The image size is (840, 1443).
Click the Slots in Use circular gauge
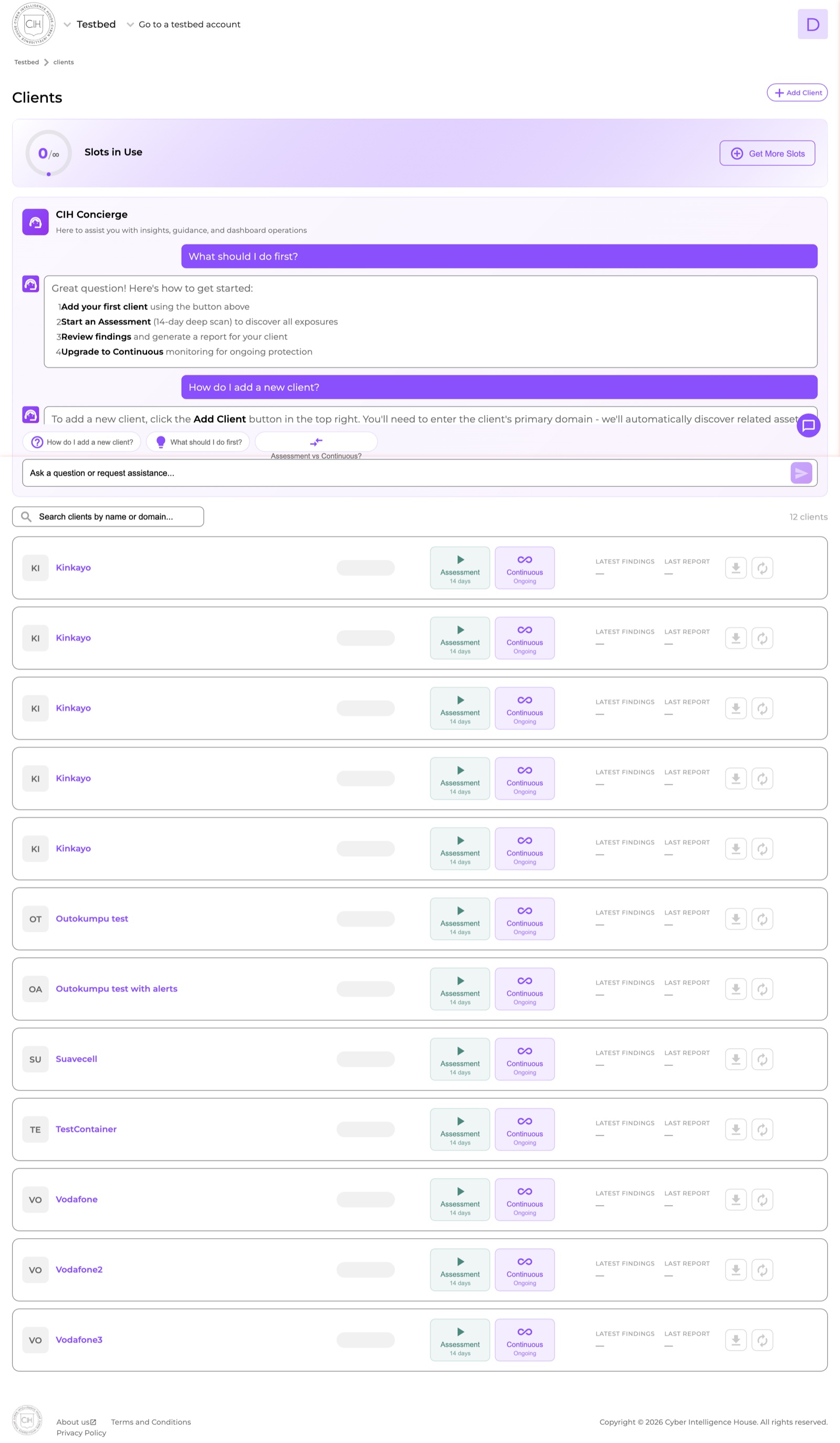point(49,153)
